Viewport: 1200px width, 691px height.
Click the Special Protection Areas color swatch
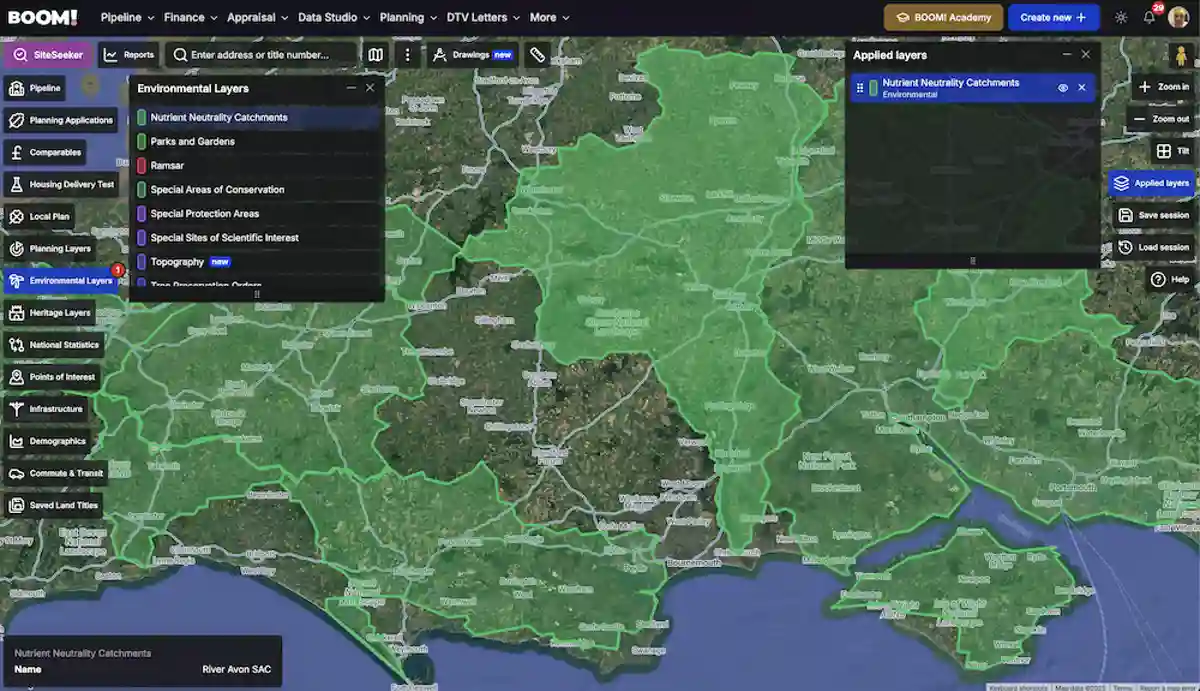point(142,214)
